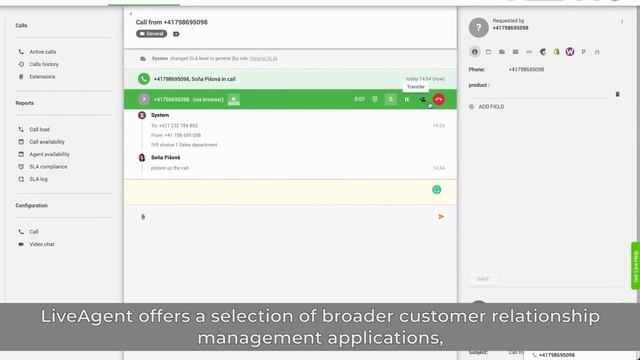Select the second window tab icon in contact panel

point(488,52)
